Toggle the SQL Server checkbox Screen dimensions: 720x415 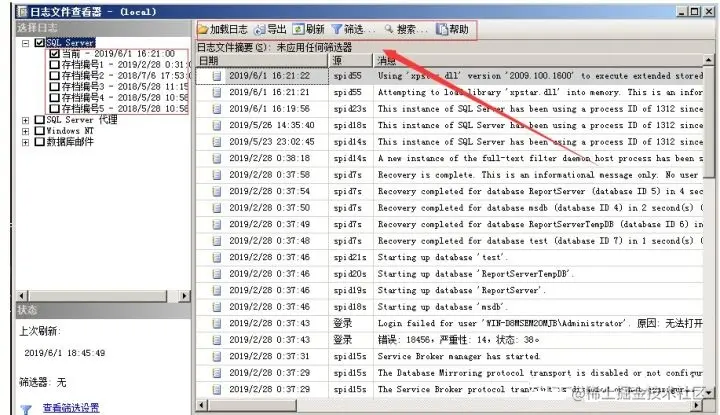point(39,43)
